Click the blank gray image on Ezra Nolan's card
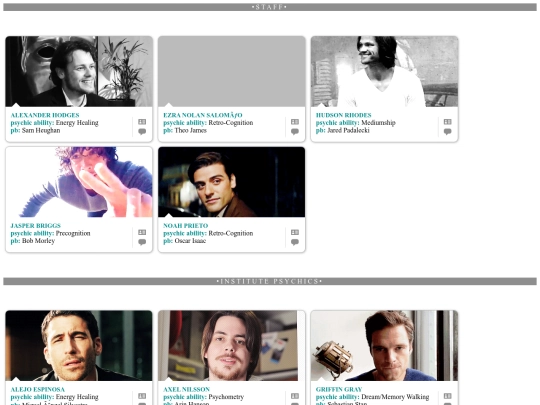540x405 pixels. 231,71
